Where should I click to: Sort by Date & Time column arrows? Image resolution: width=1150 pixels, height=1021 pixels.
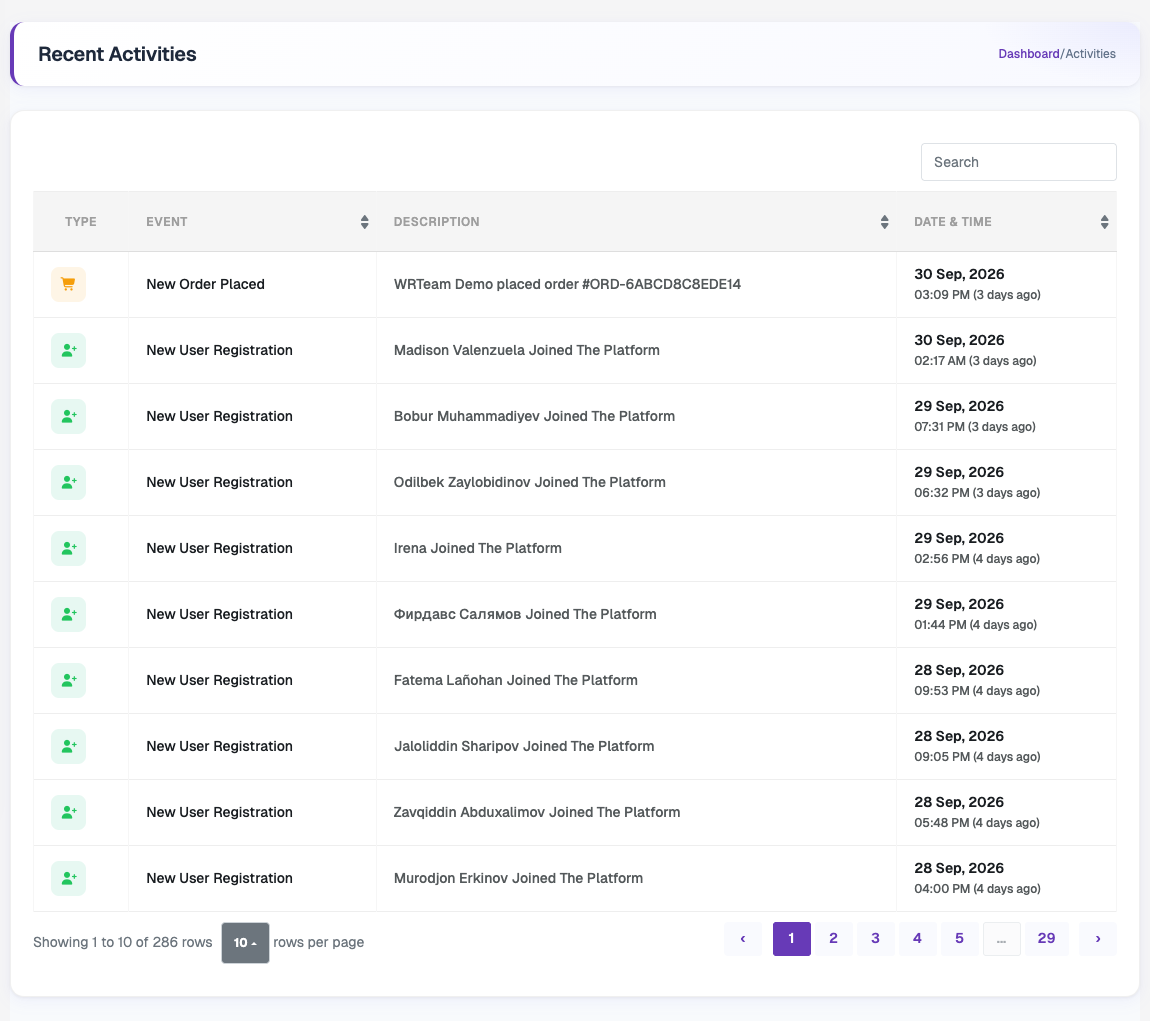[x=1105, y=222]
